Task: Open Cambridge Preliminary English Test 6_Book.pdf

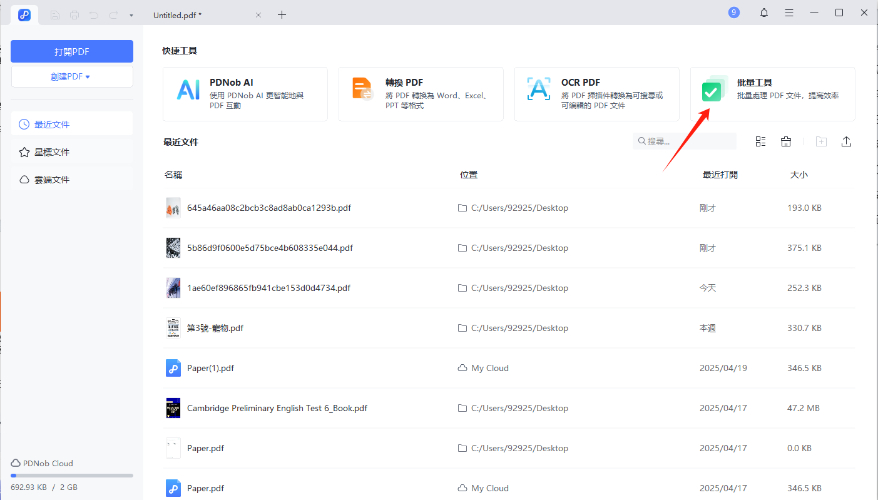Action: [277, 408]
